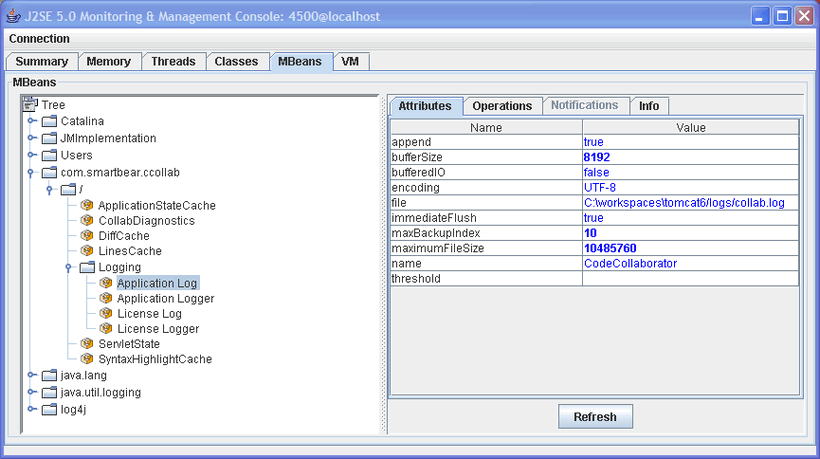This screenshot has width=820, height=459.
Task: Select the Application Logger bean icon
Action: 106,298
